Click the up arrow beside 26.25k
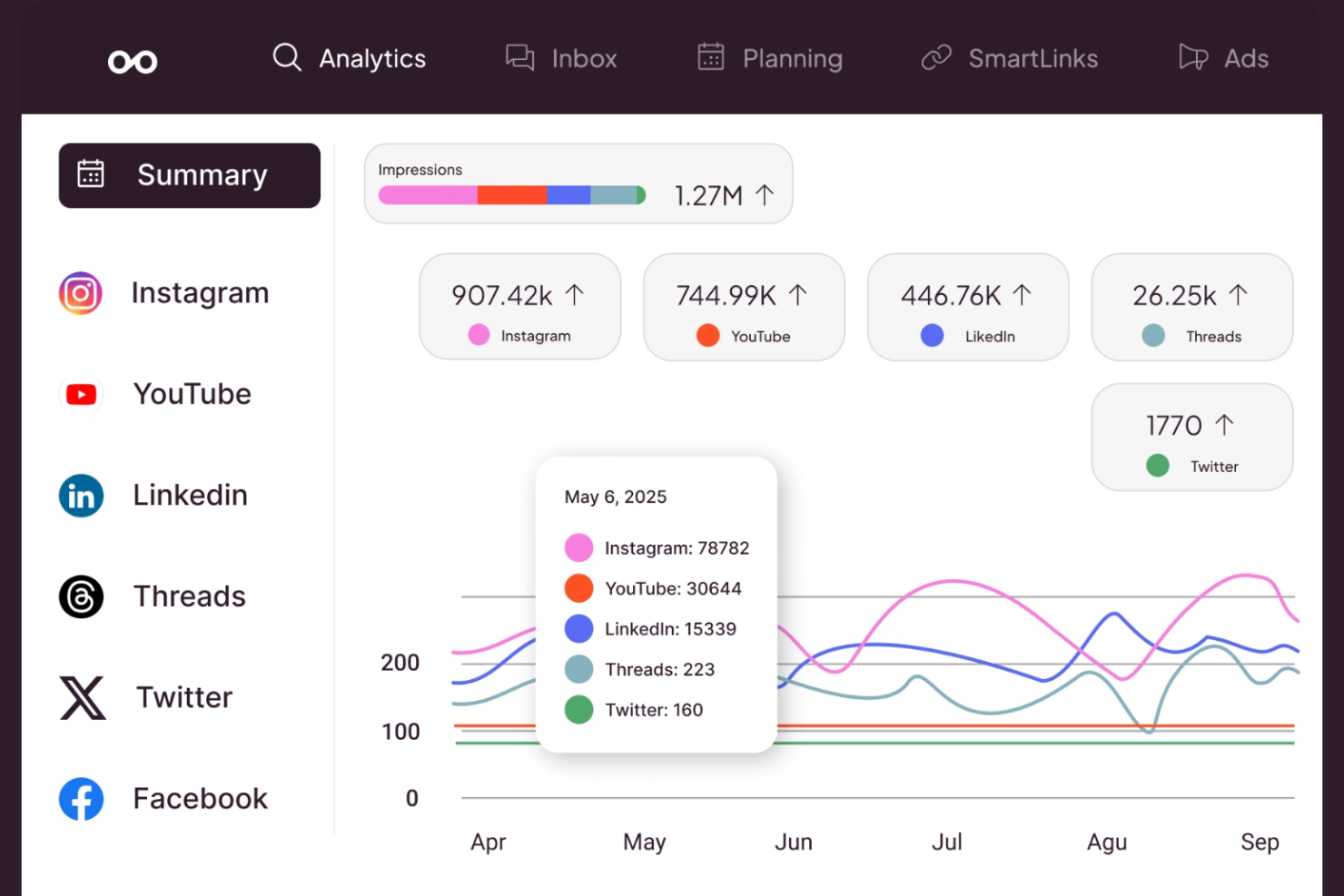Viewport: 1344px width, 896px height. point(1238,294)
